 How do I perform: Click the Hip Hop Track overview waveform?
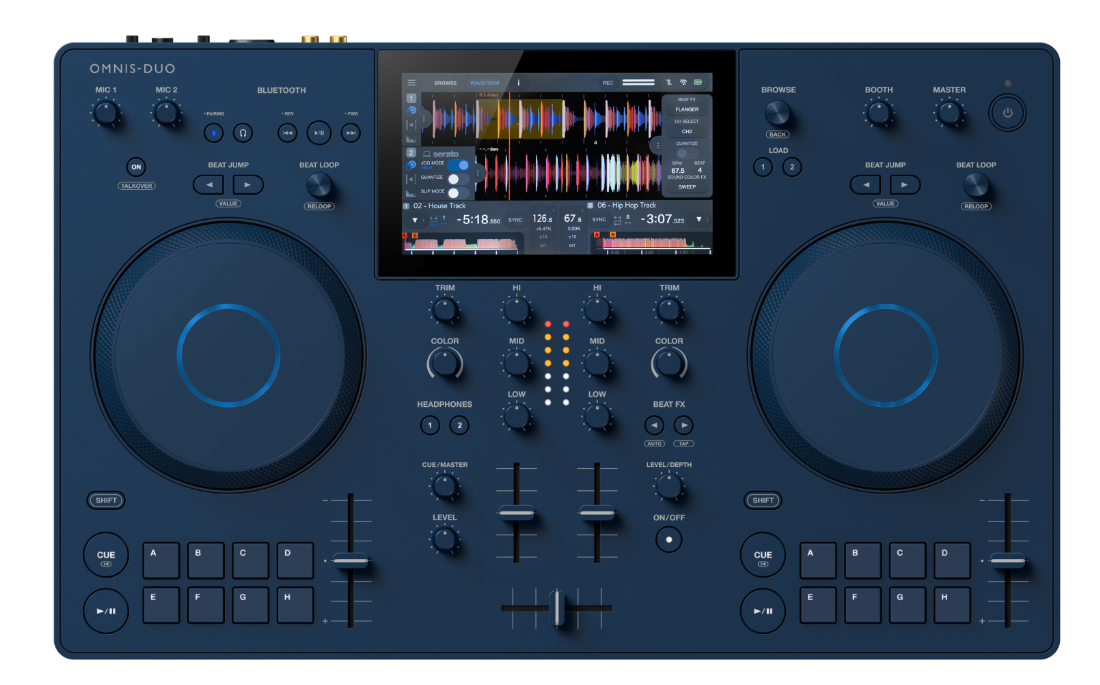652,243
